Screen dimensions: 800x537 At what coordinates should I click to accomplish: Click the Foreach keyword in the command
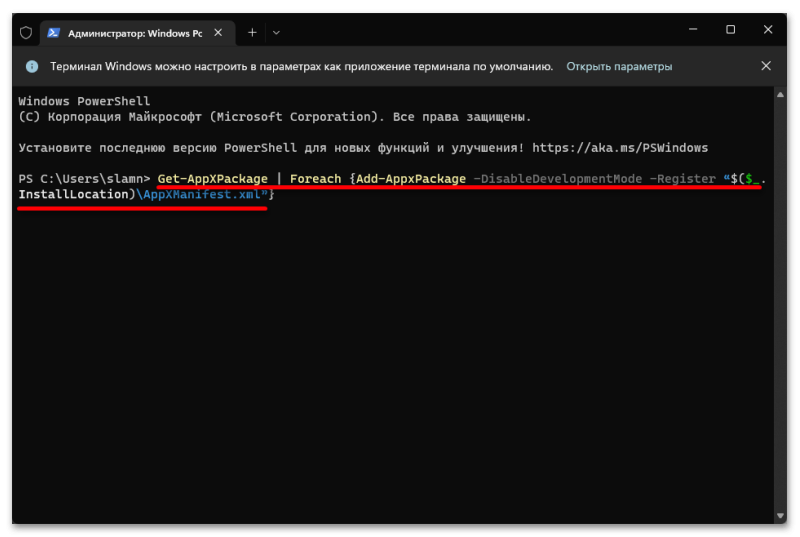coord(315,179)
